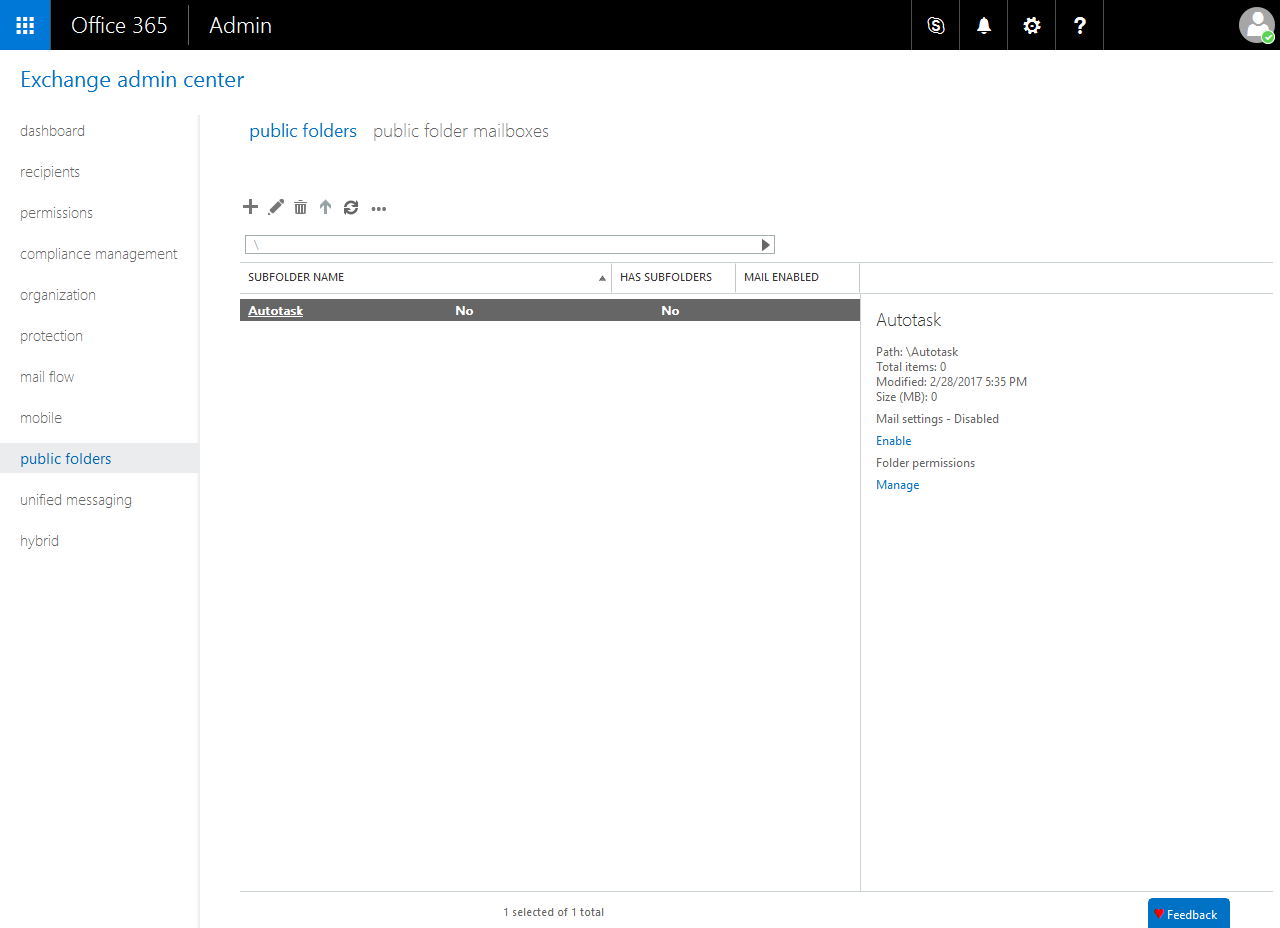
Task: Open organization in the left navigation
Action: coord(58,295)
